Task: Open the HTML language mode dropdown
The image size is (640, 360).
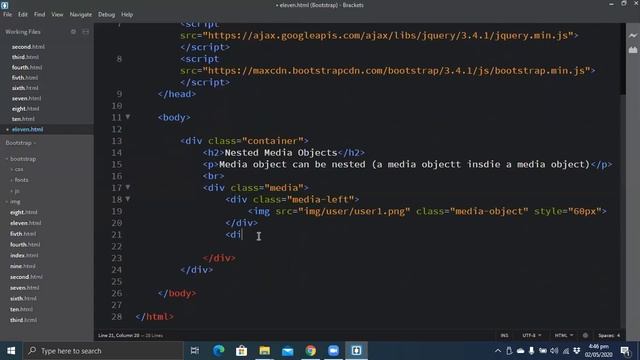Action: pos(564,335)
